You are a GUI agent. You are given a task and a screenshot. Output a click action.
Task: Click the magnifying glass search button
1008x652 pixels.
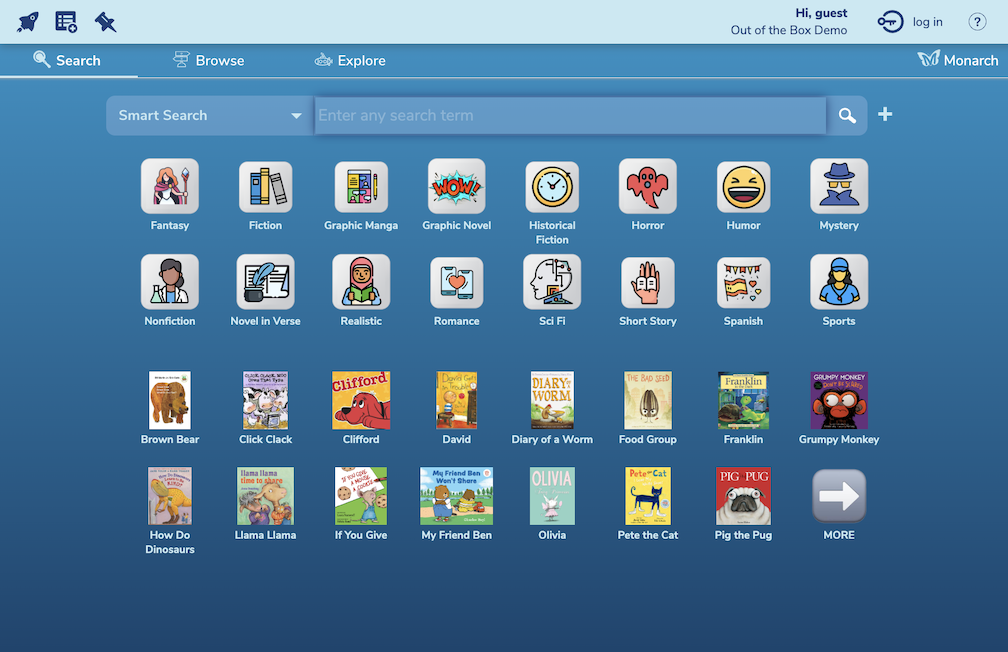click(847, 116)
